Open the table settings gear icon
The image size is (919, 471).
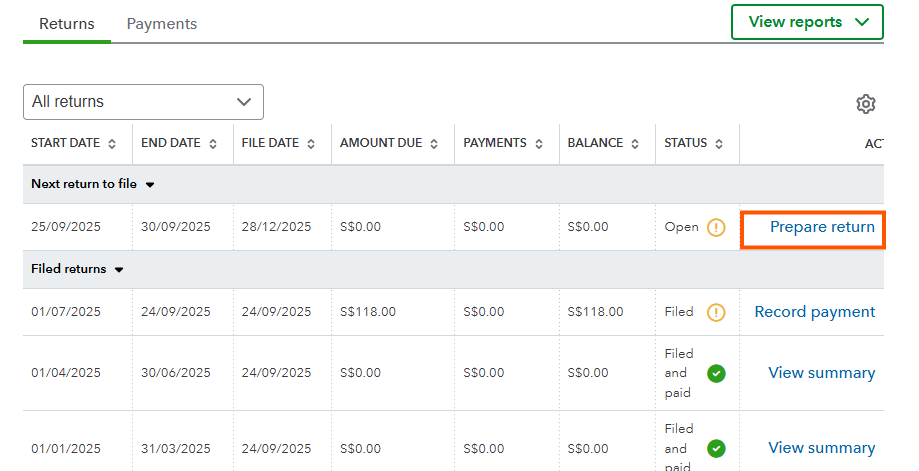click(865, 104)
